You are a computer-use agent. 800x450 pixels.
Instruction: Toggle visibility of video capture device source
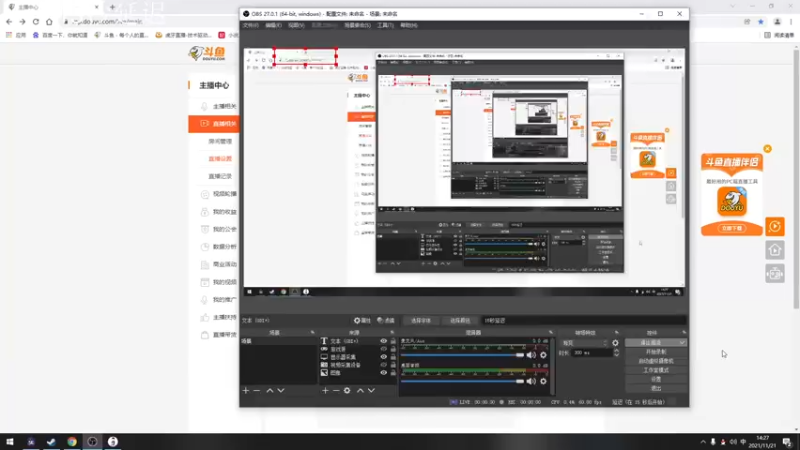tap(383, 365)
